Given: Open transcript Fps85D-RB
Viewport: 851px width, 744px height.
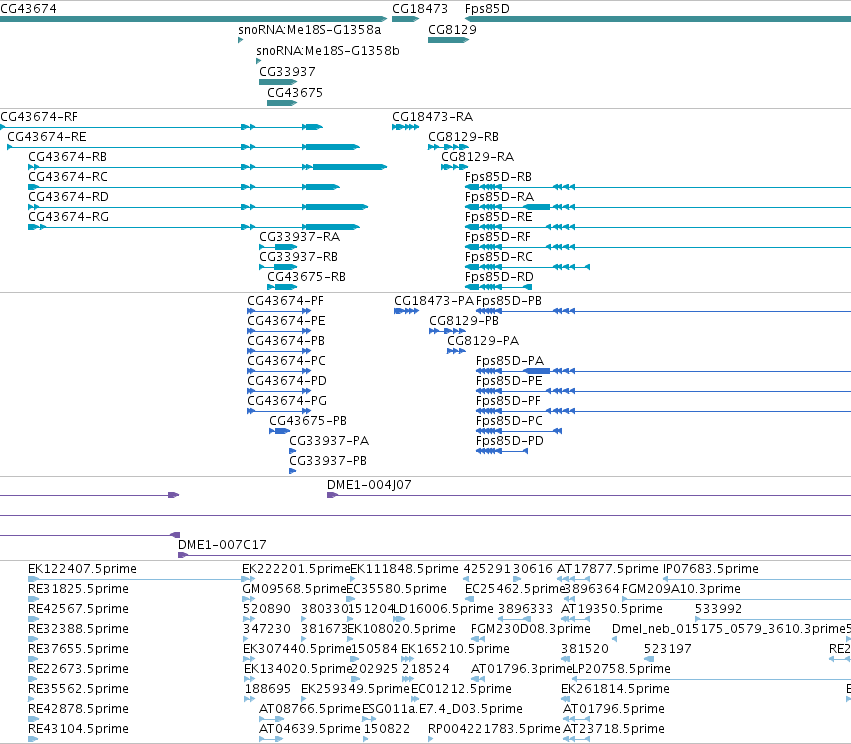Looking at the screenshot, I should pyautogui.click(x=498, y=177).
